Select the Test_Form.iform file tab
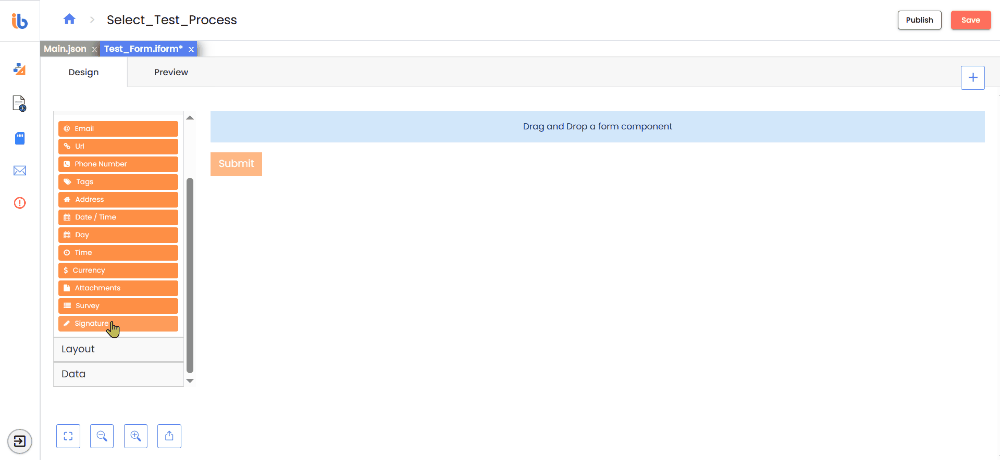The width and height of the screenshot is (1000, 460). pyautogui.click(x=143, y=48)
